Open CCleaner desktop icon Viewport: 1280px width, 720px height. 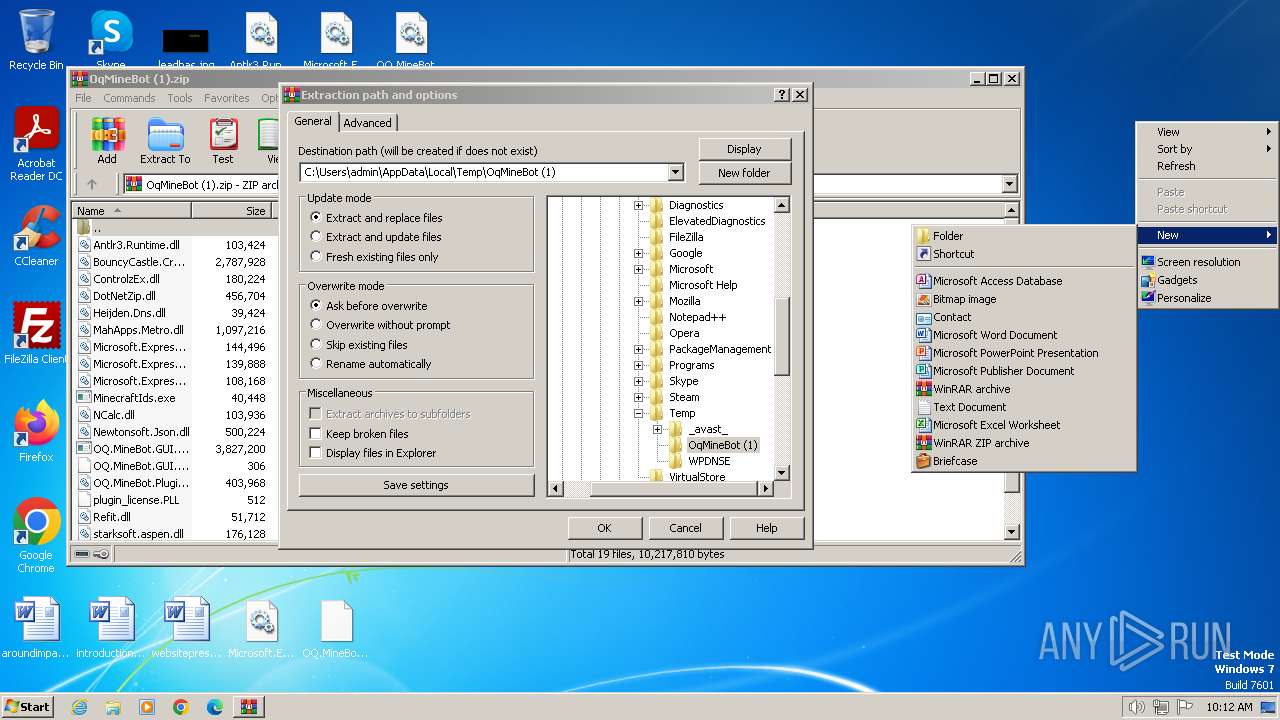[x=36, y=236]
